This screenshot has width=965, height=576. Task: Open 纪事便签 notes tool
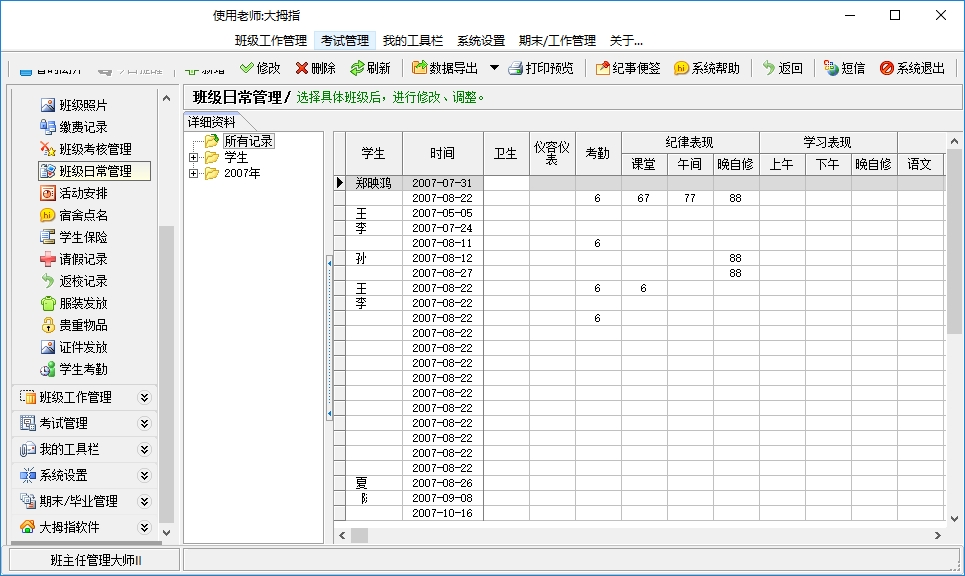(627, 68)
